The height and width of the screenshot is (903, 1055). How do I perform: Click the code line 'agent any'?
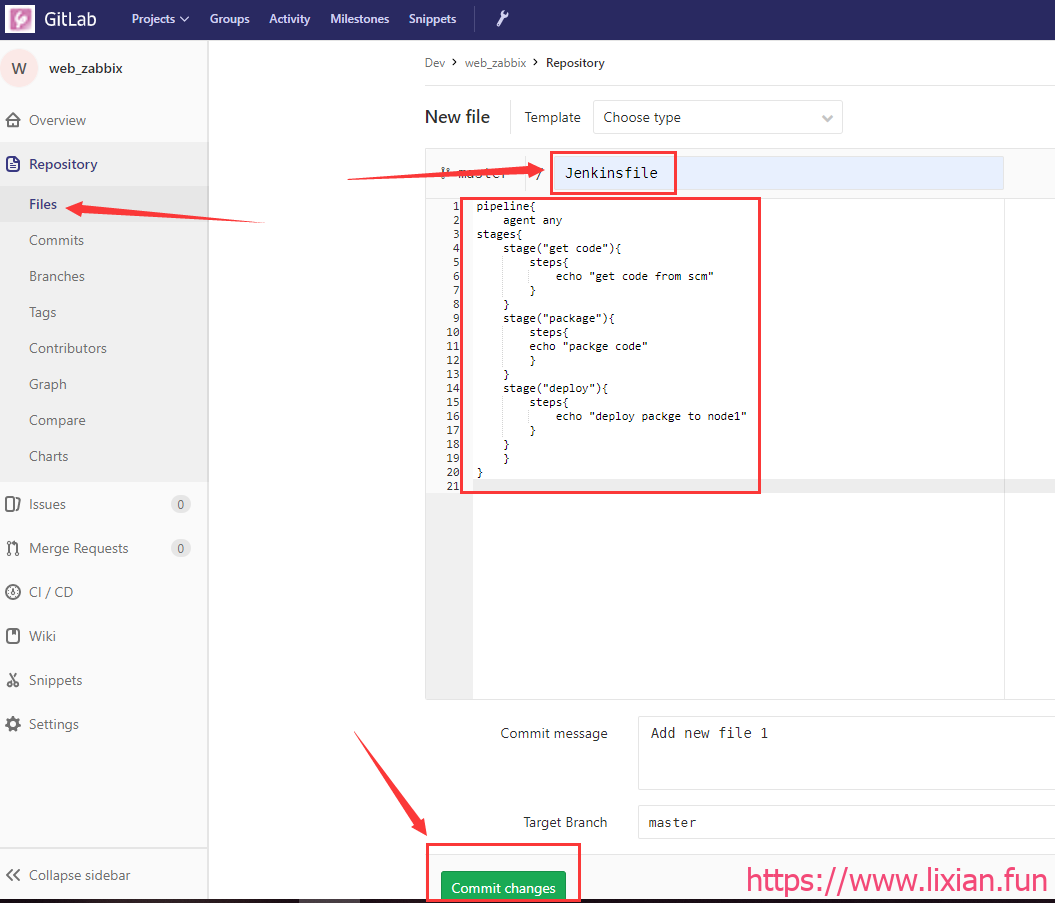tap(532, 220)
